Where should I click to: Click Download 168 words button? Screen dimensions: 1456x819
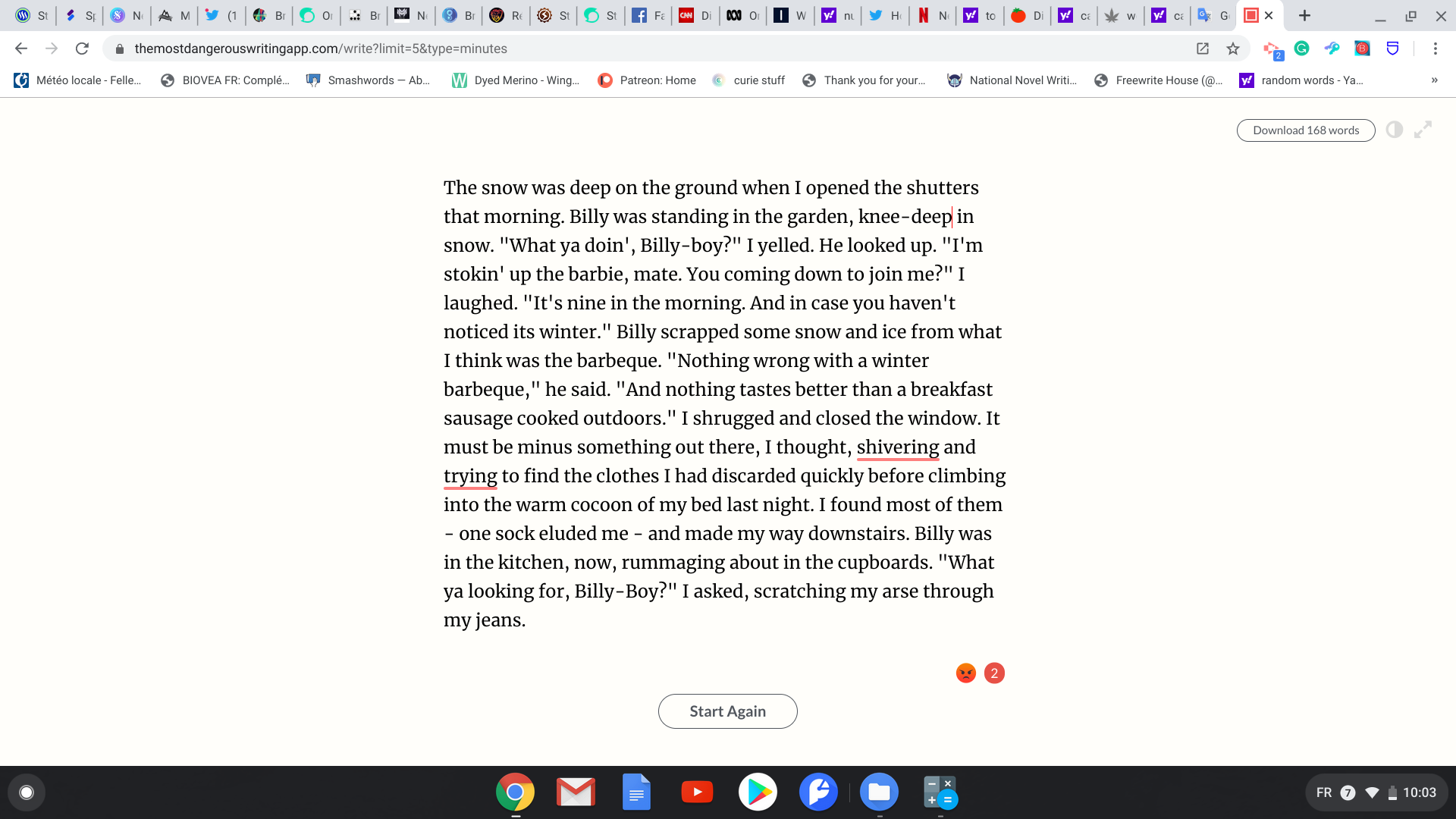(1305, 130)
